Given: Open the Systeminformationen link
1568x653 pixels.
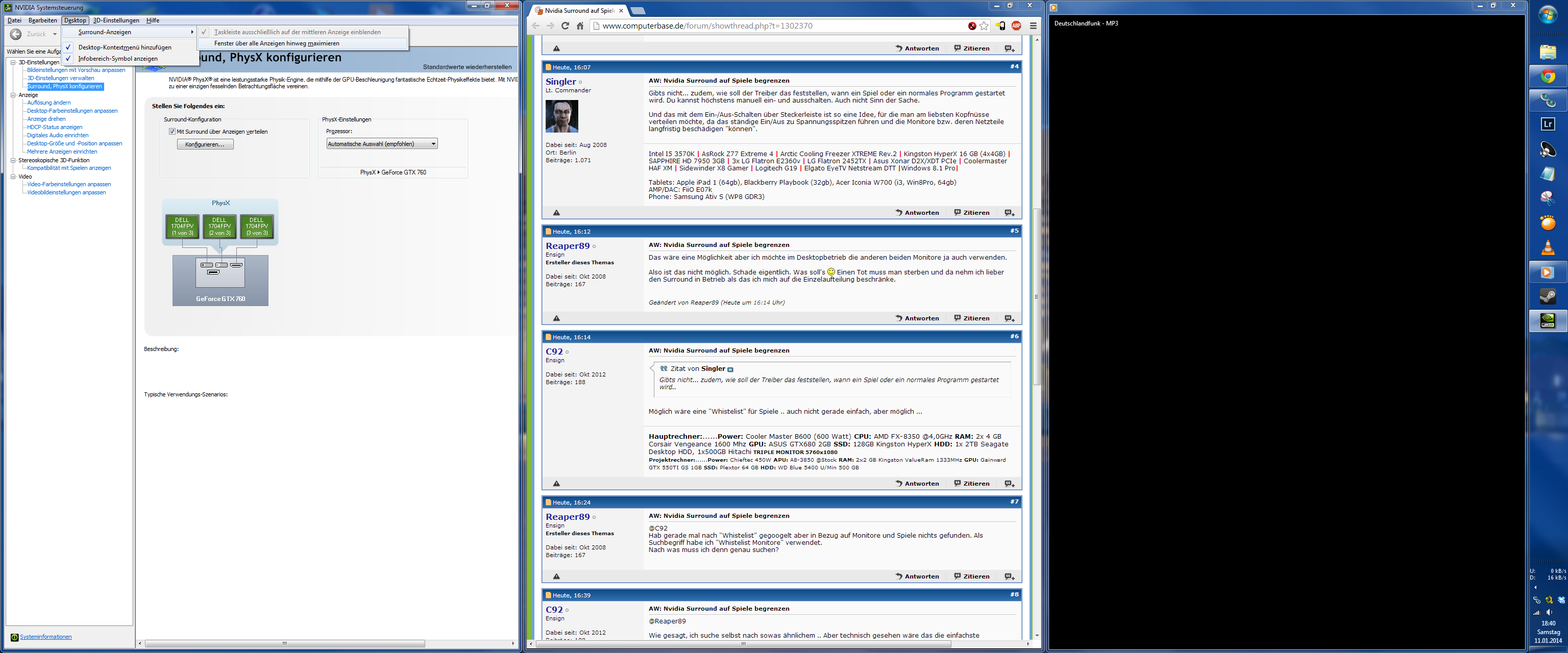Looking at the screenshot, I should 45,637.
